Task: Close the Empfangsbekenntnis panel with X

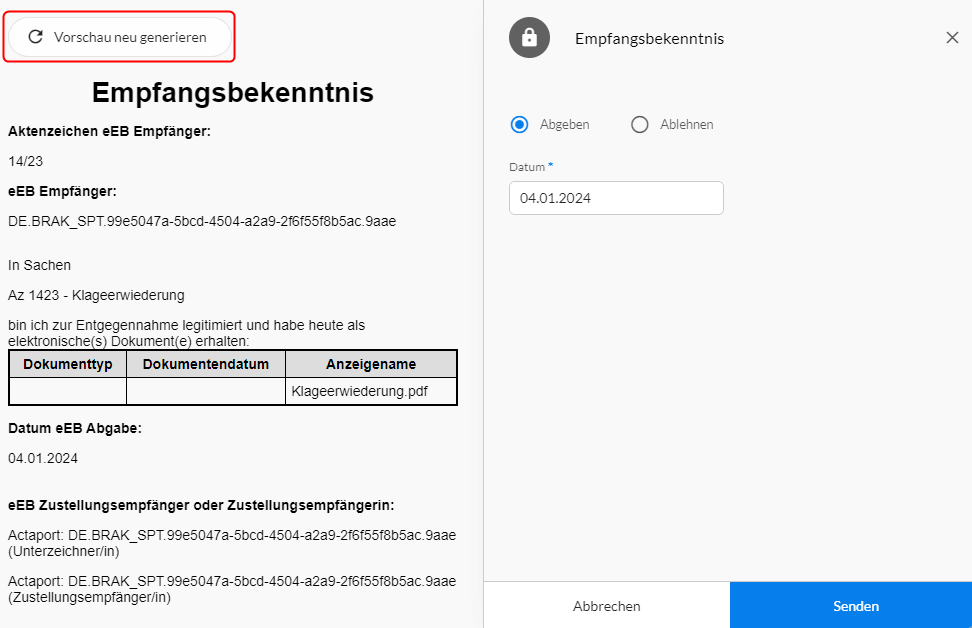Action: [952, 38]
